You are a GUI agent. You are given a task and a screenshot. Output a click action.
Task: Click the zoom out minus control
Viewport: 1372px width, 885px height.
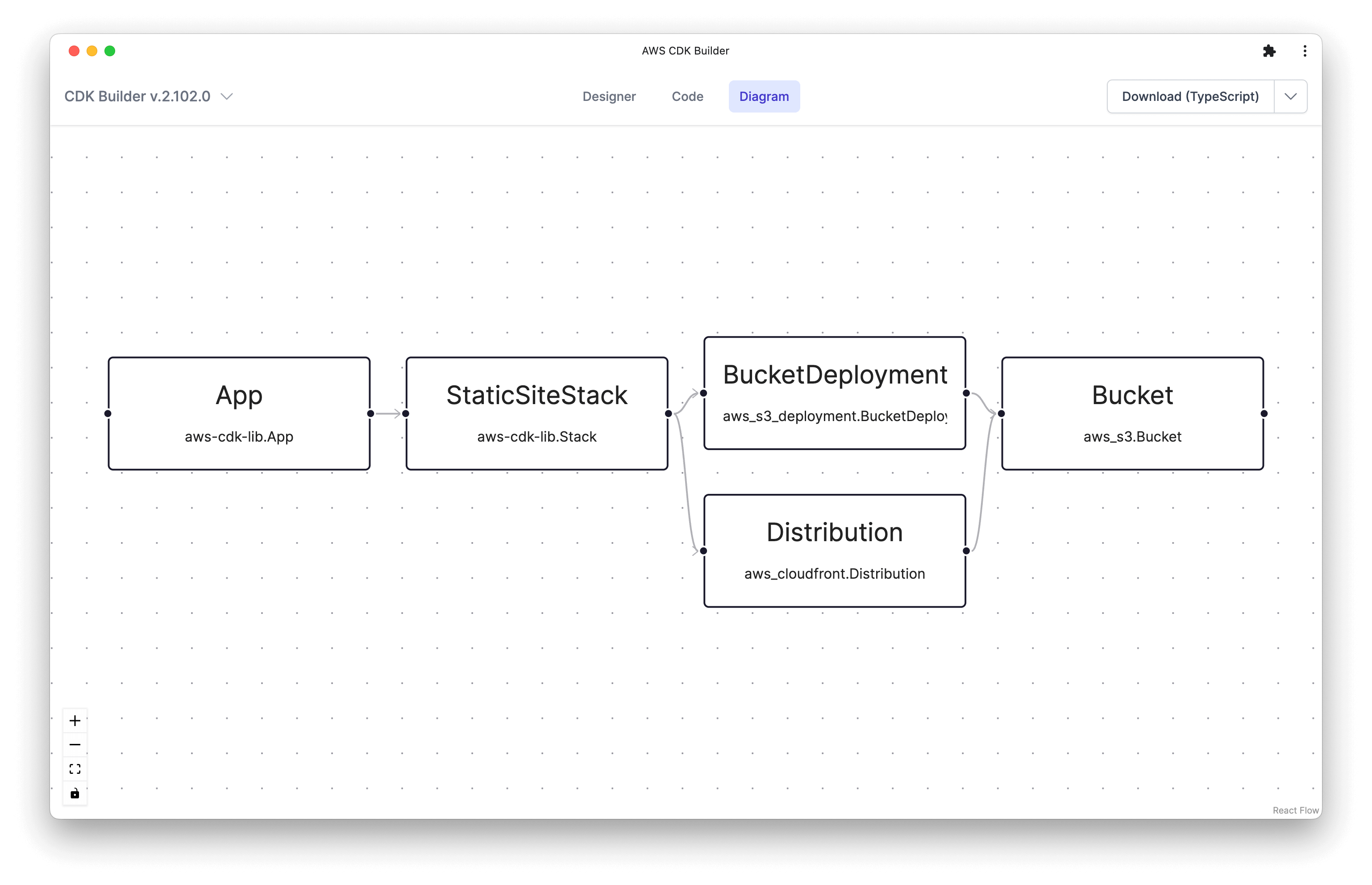(75, 745)
